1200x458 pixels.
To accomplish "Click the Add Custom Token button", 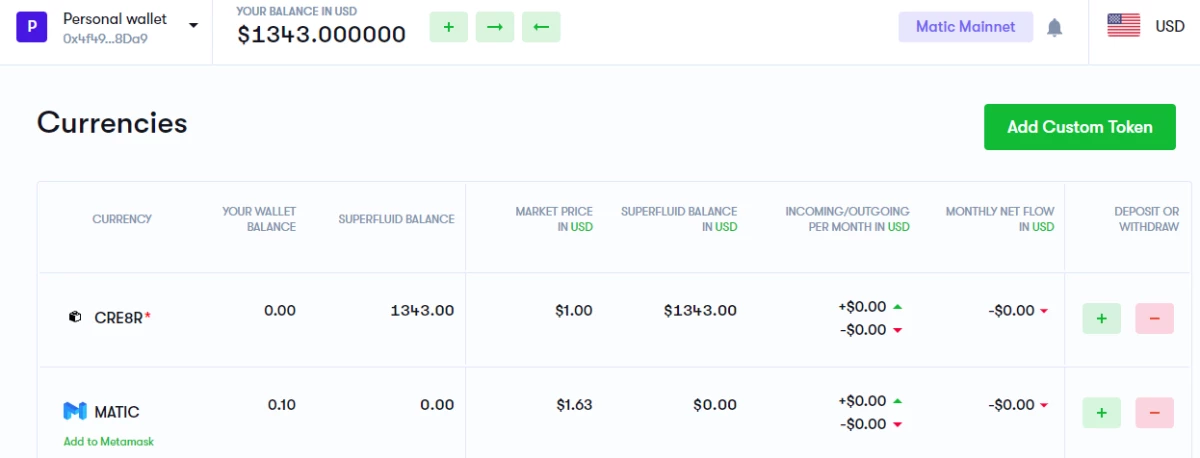I will coord(1080,127).
